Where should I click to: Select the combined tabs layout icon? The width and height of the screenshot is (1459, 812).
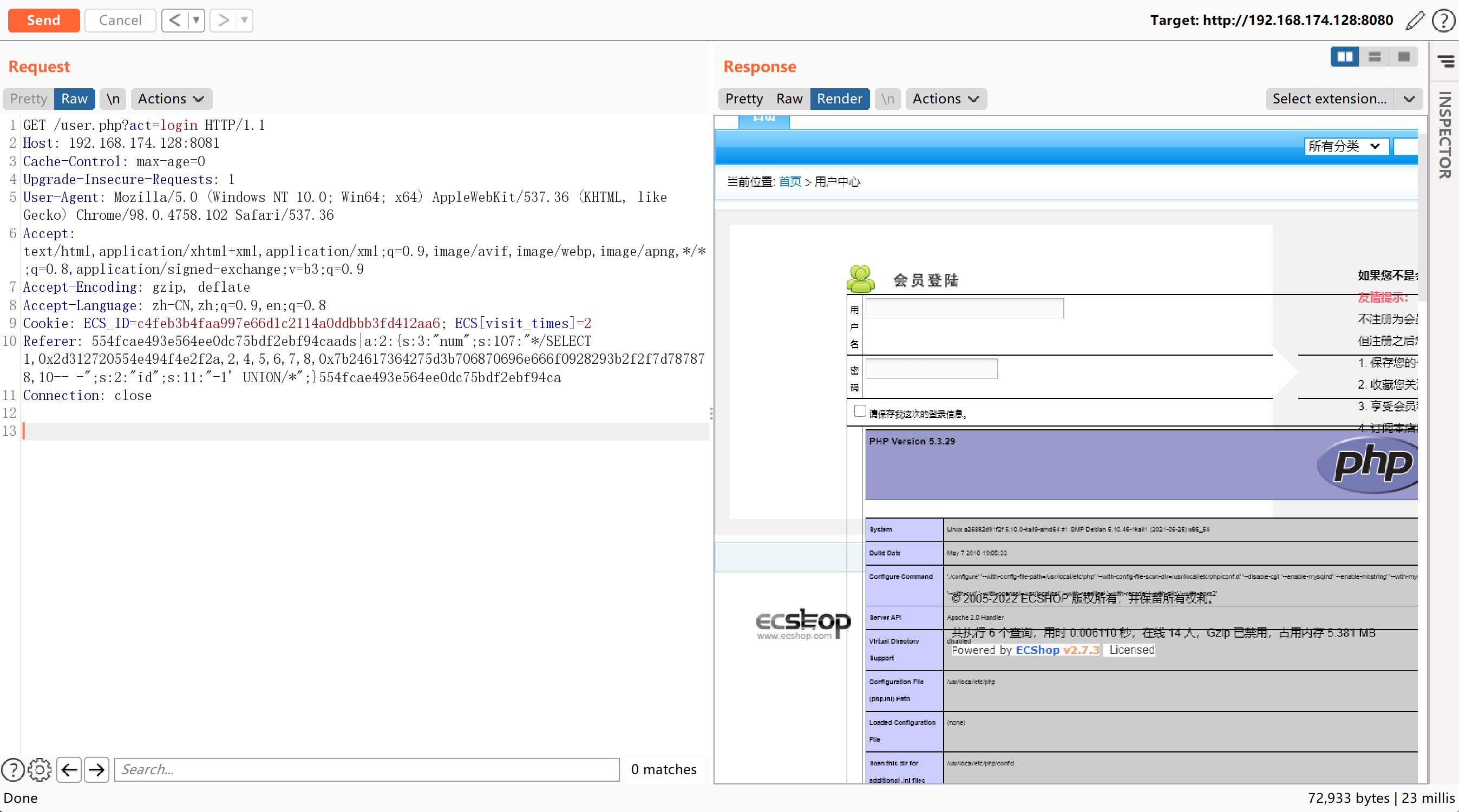(1403, 57)
